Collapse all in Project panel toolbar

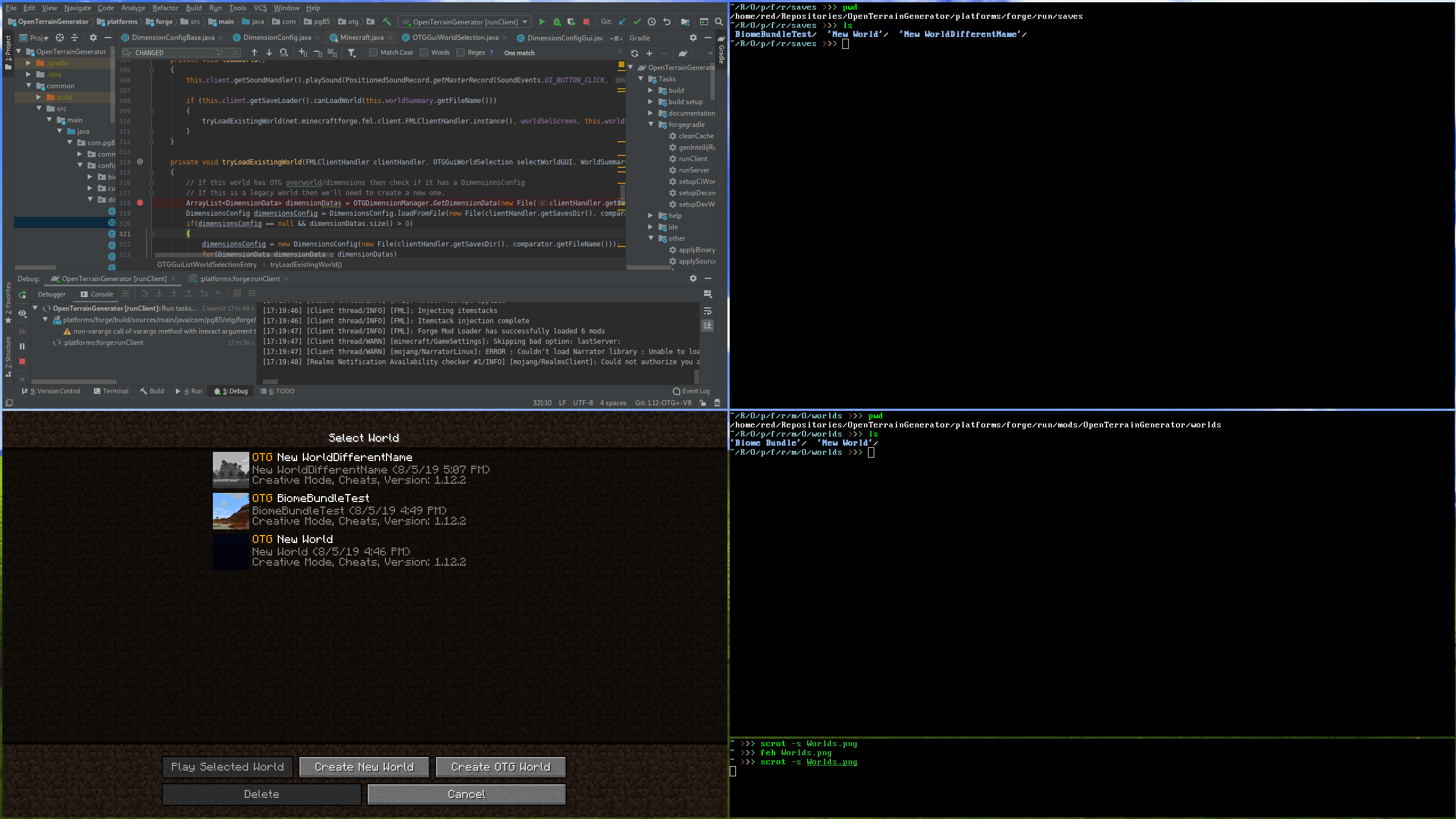point(75,38)
